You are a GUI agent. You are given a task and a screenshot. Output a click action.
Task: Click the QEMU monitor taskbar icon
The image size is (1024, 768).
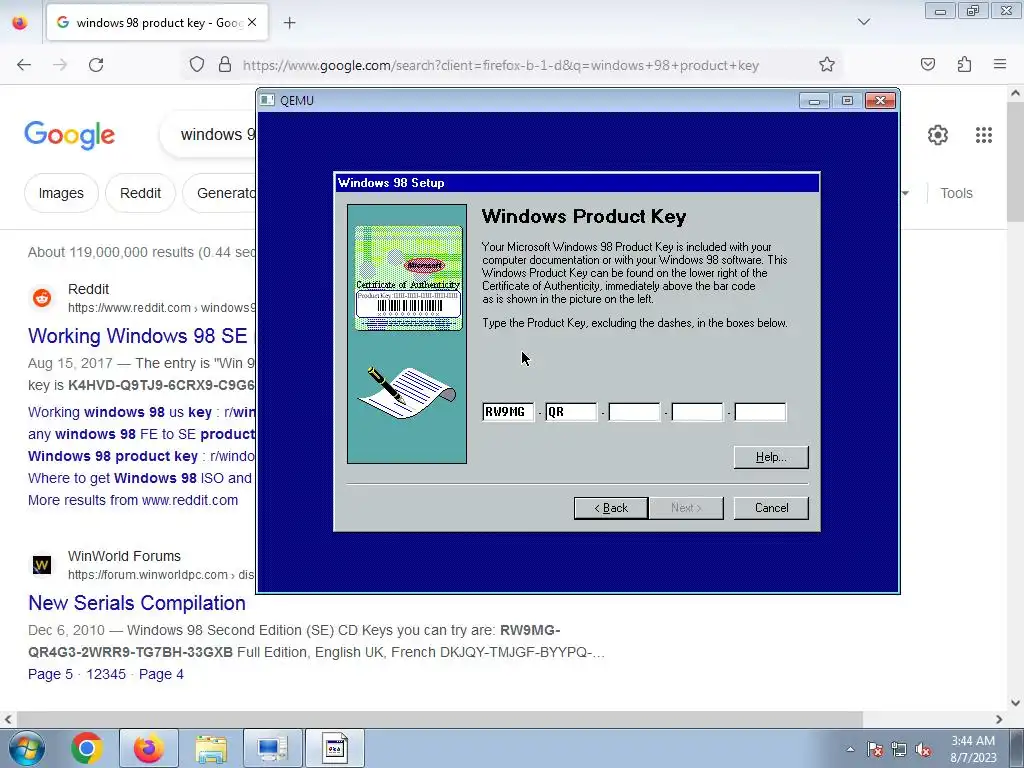272,748
